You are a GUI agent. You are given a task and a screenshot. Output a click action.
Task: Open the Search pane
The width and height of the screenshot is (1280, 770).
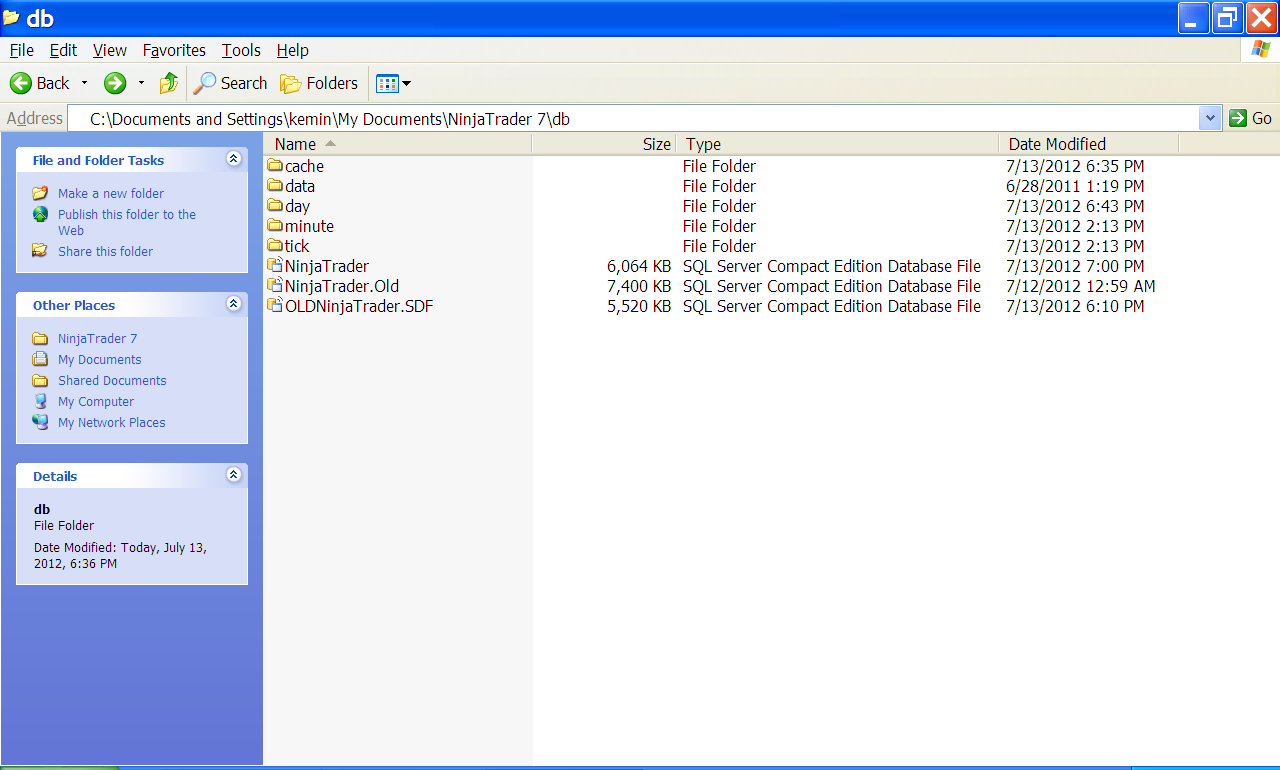coord(231,83)
